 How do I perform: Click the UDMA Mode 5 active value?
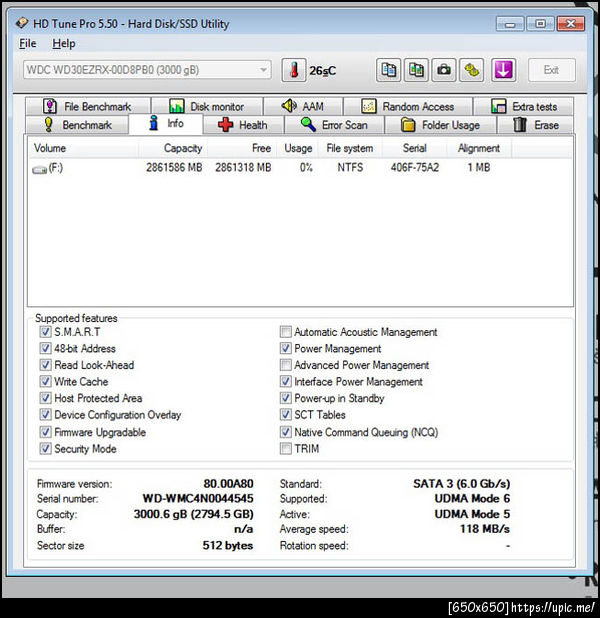pyautogui.click(x=472, y=514)
